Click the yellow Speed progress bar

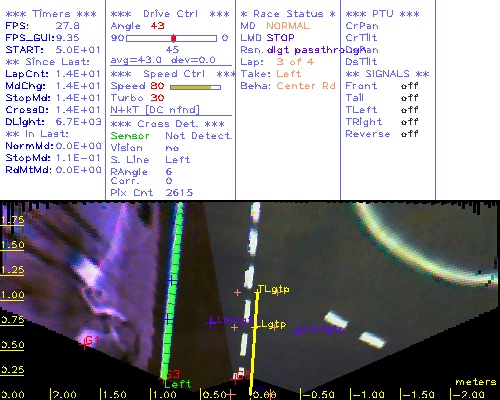point(195,87)
